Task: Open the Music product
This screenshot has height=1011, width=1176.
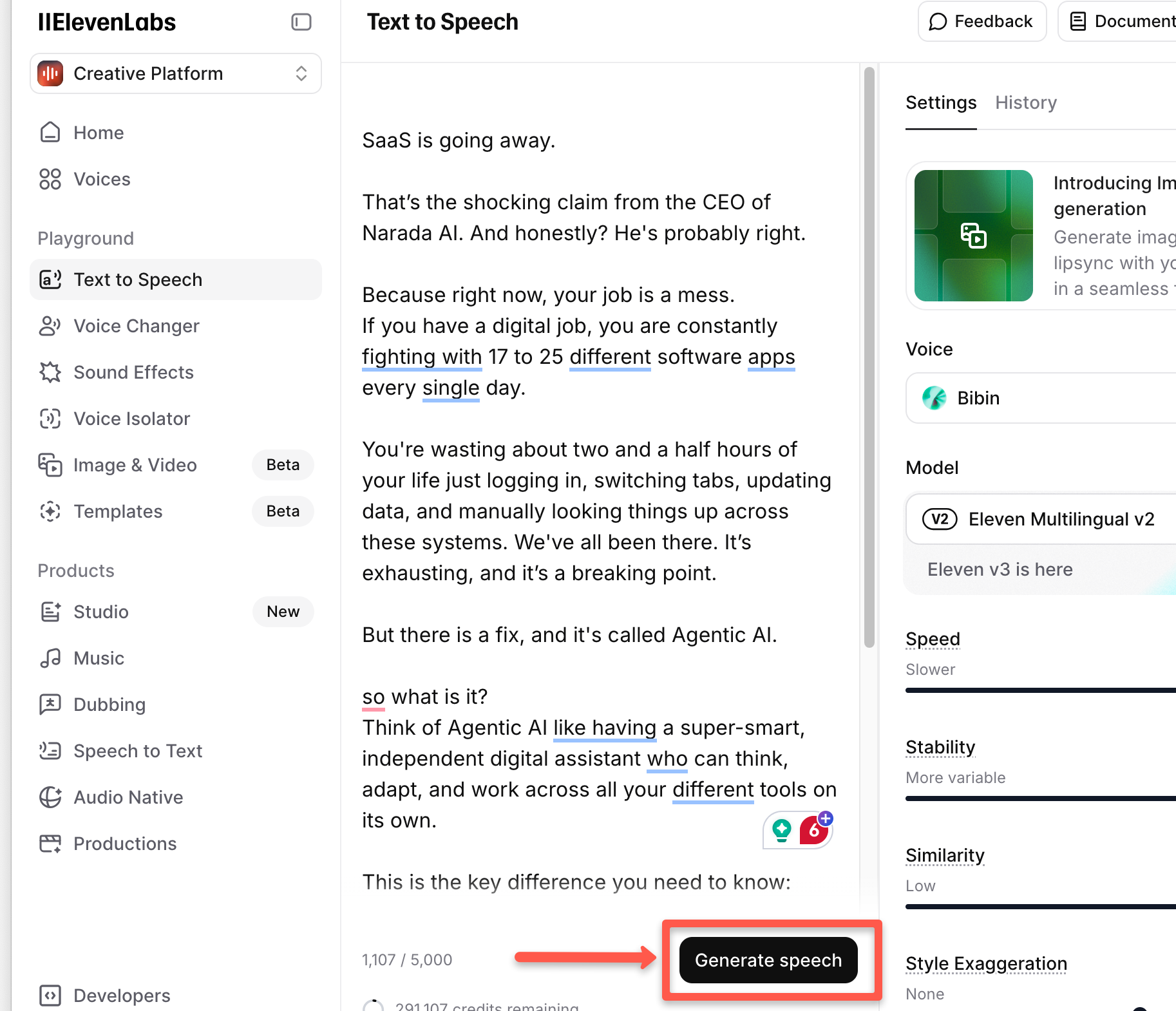Action: [x=99, y=657]
